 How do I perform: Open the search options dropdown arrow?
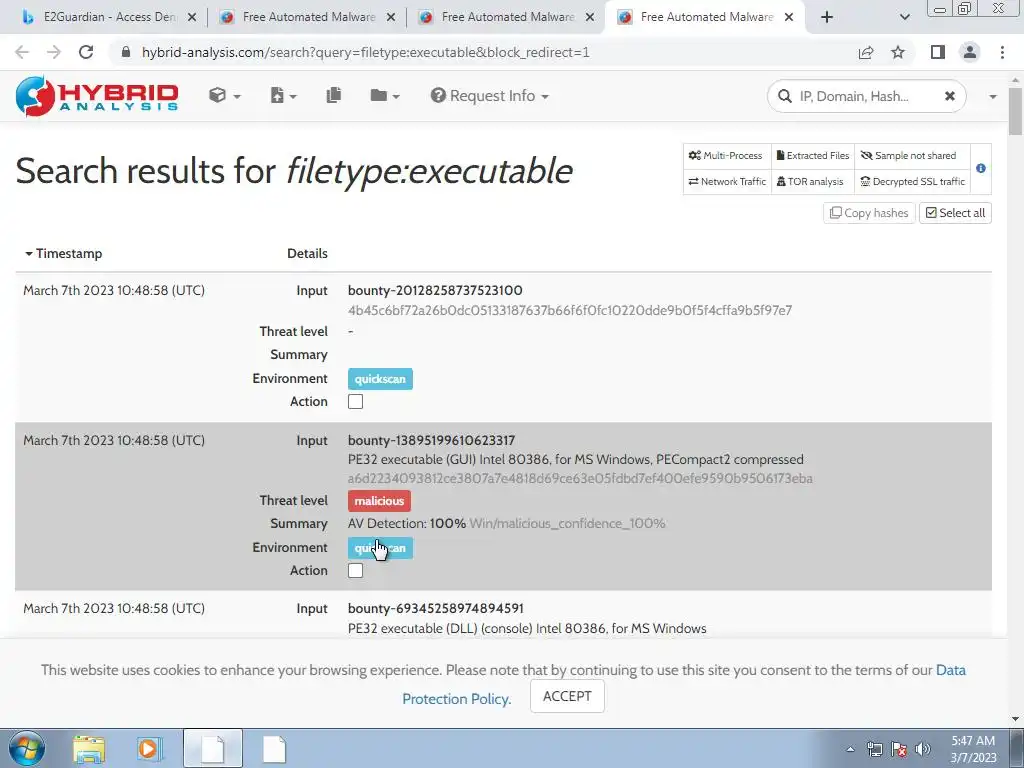pyautogui.click(x=993, y=97)
